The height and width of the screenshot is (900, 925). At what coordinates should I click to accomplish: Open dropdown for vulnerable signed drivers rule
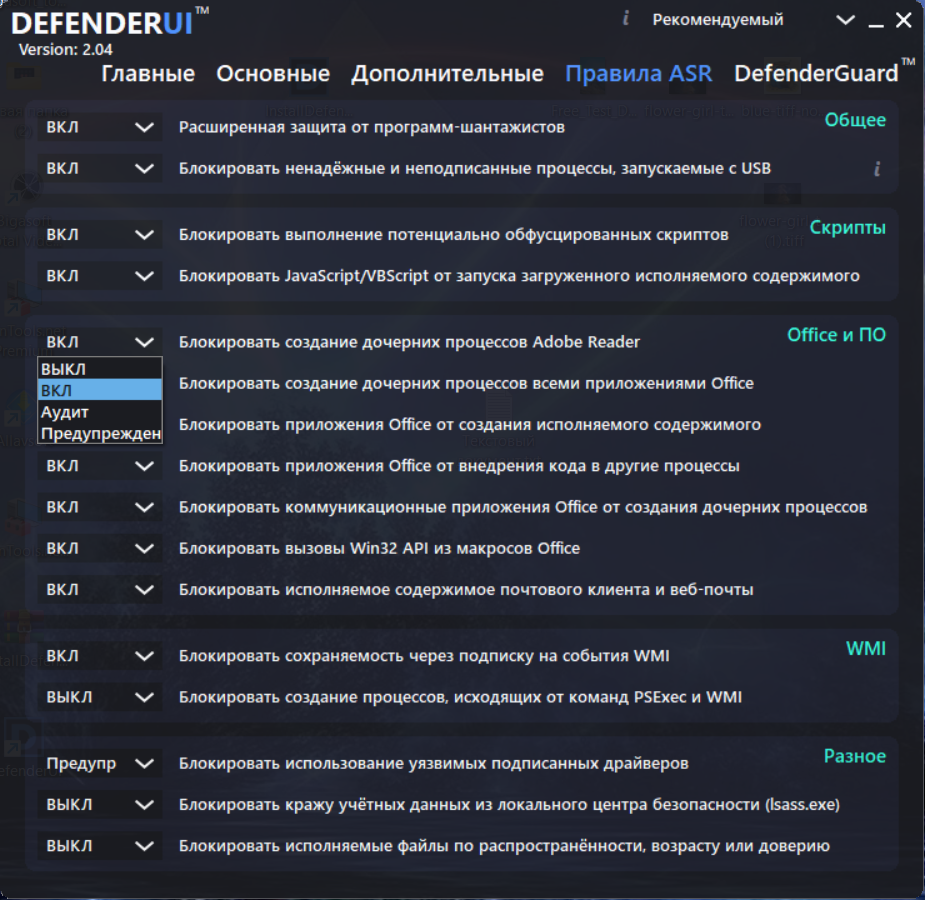pyautogui.click(x=100, y=763)
